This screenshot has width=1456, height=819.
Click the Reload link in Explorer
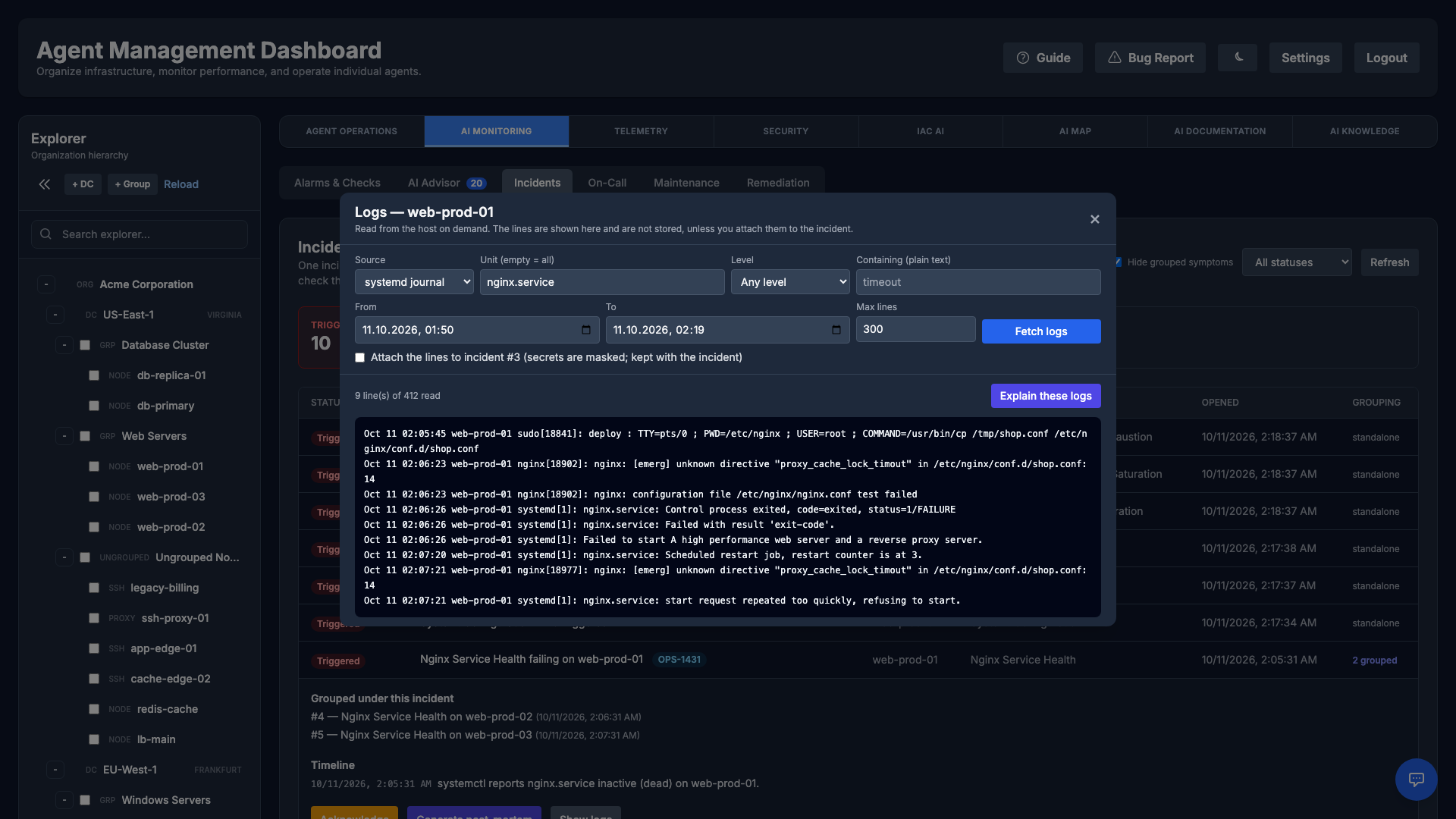pyautogui.click(x=181, y=184)
